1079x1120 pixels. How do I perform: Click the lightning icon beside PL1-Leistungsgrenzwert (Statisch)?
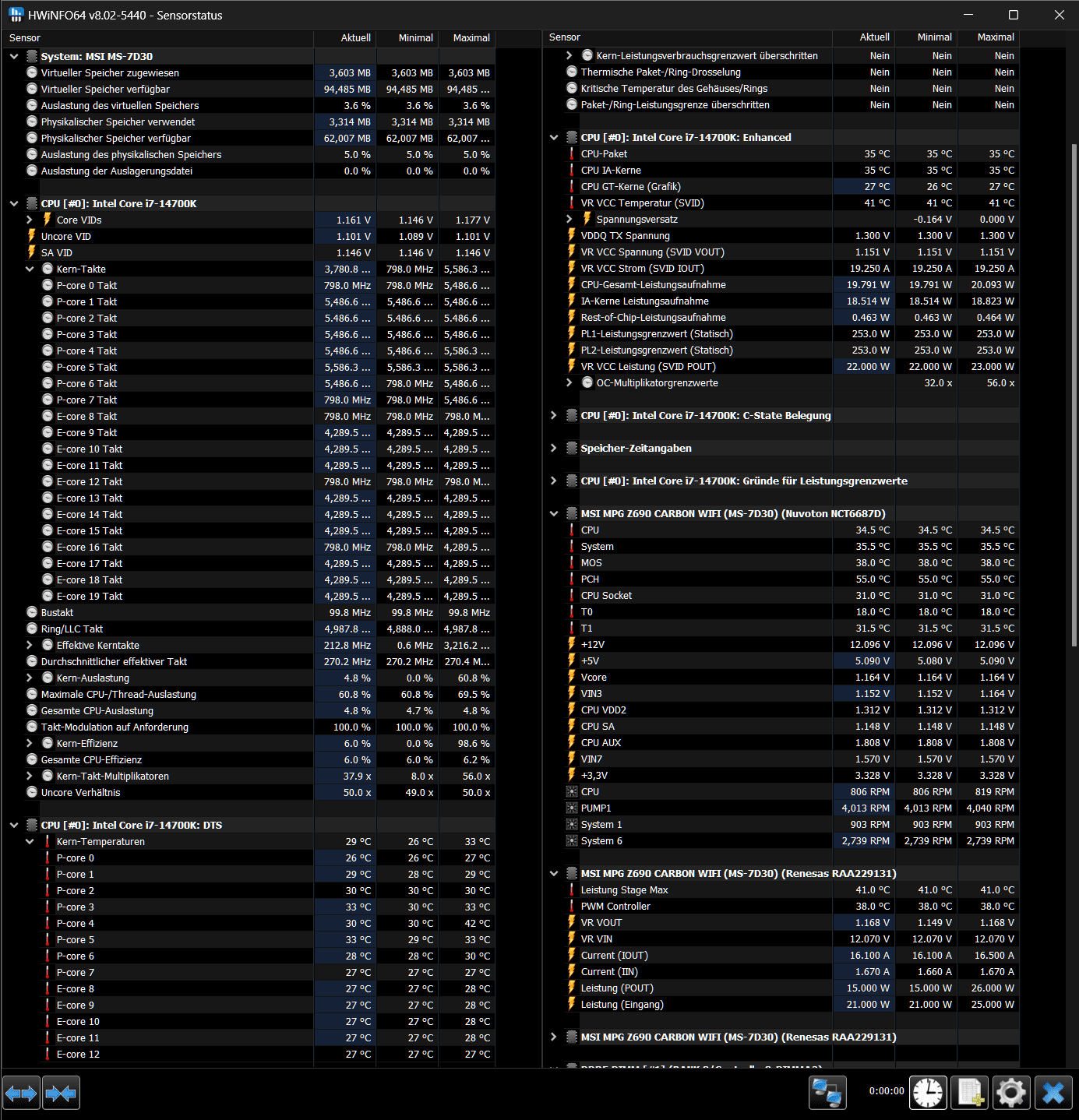pyautogui.click(x=572, y=333)
